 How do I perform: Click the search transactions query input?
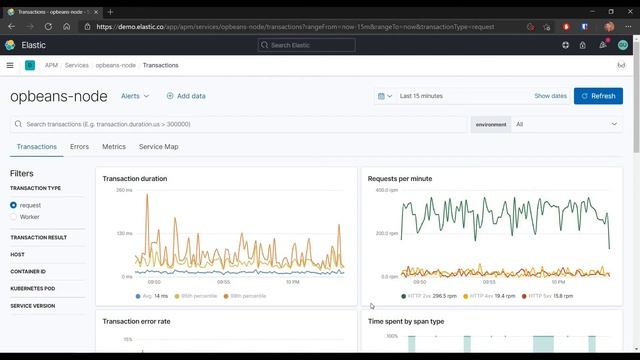click(239, 124)
